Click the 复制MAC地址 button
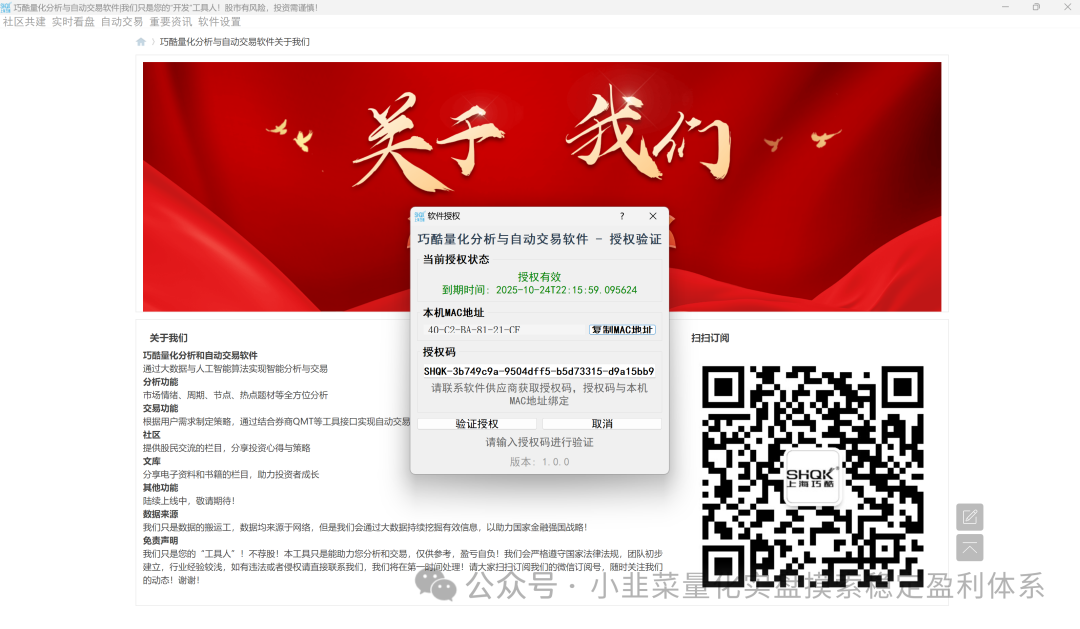Viewport: 1080px width, 629px height. 622,330
